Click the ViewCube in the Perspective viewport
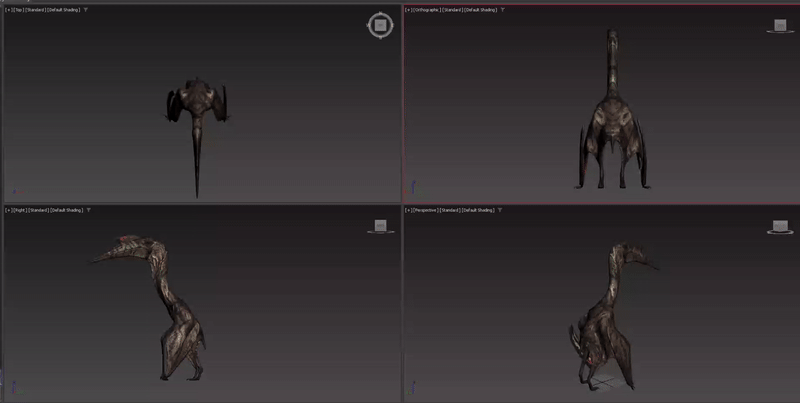 779,226
